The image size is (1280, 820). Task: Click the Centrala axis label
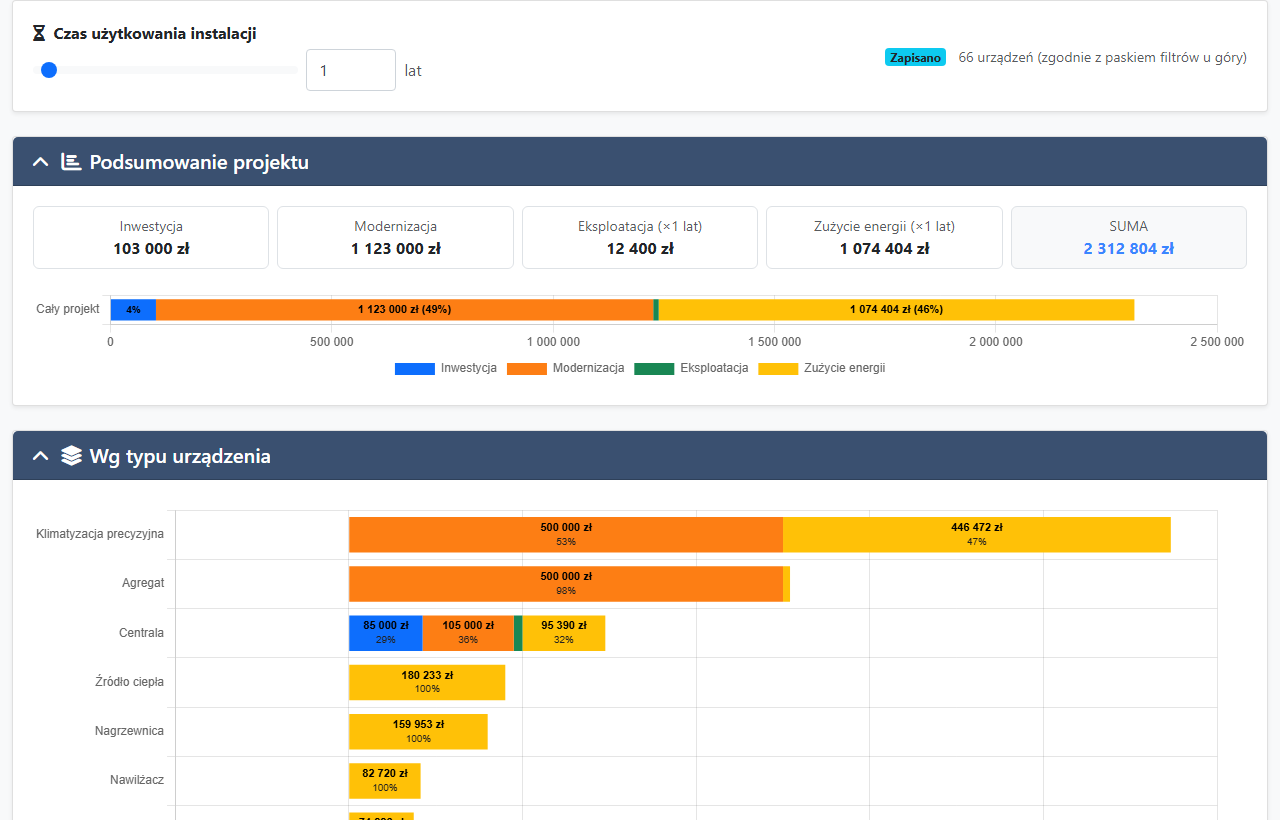tap(141, 633)
